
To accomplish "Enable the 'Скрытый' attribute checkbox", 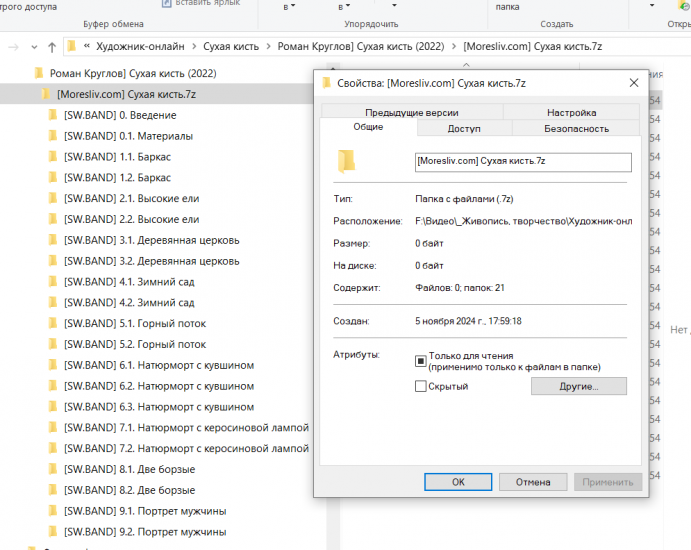I will (x=421, y=386).
